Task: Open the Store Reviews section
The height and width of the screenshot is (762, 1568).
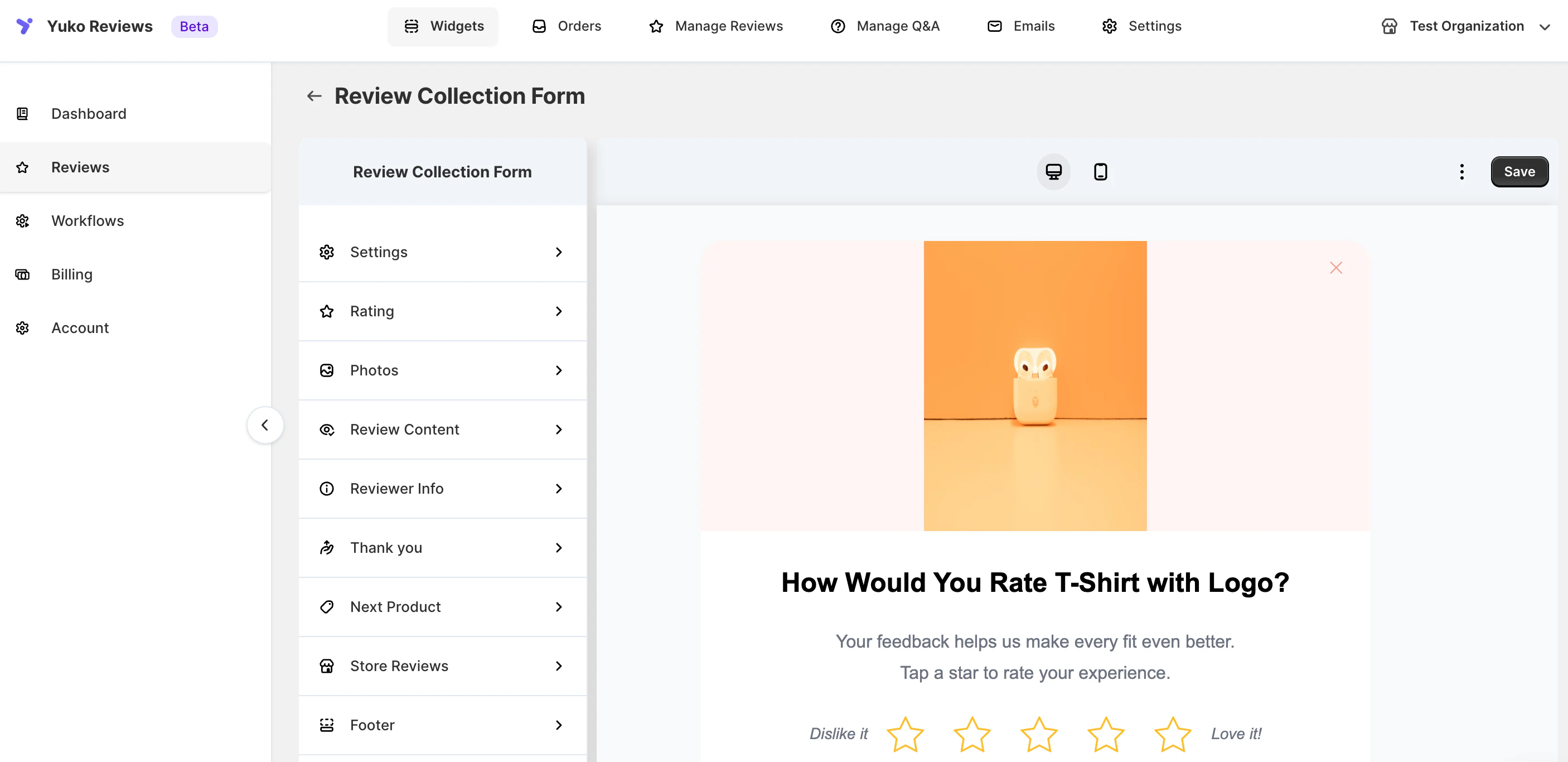Action: (443, 665)
